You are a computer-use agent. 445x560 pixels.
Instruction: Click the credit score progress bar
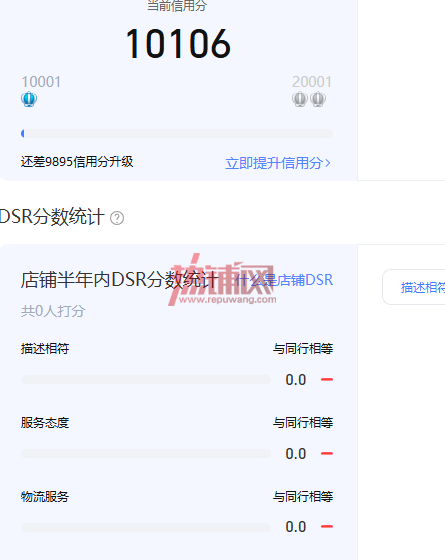coord(177,134)
